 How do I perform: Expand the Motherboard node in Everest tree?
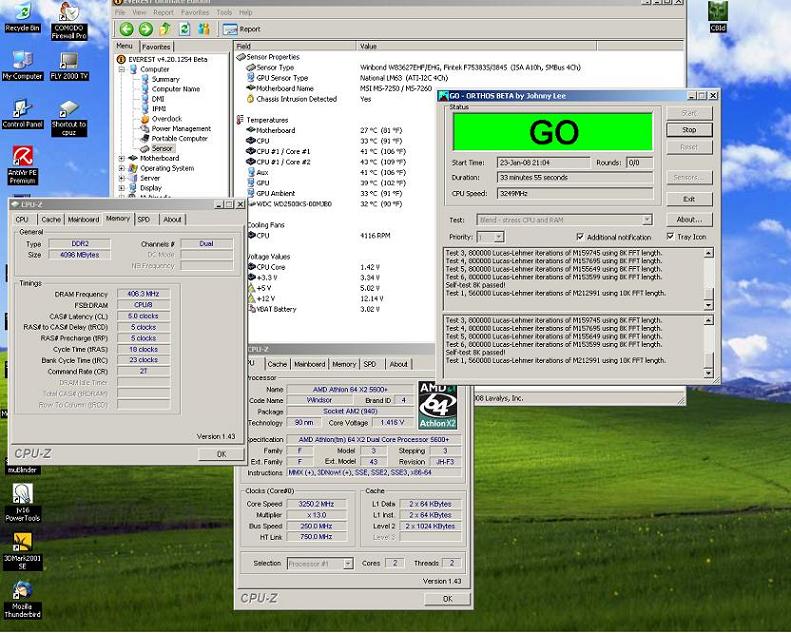click(122, 158)
